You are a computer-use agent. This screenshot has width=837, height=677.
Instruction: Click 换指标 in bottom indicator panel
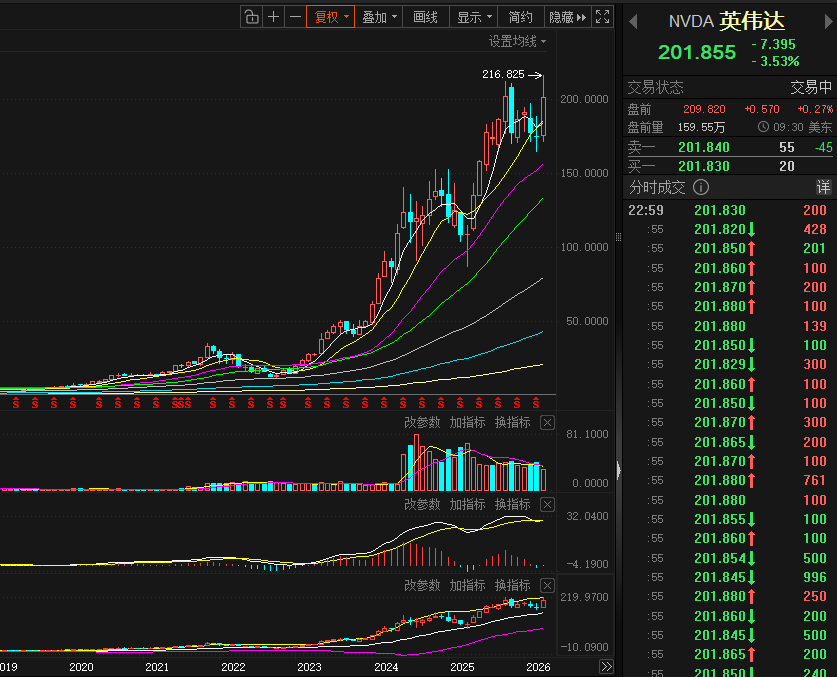pos(512,585)
